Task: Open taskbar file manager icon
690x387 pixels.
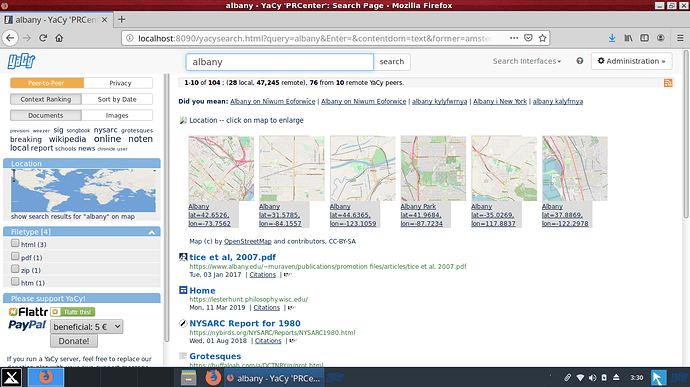Action: tap(188, 377)
